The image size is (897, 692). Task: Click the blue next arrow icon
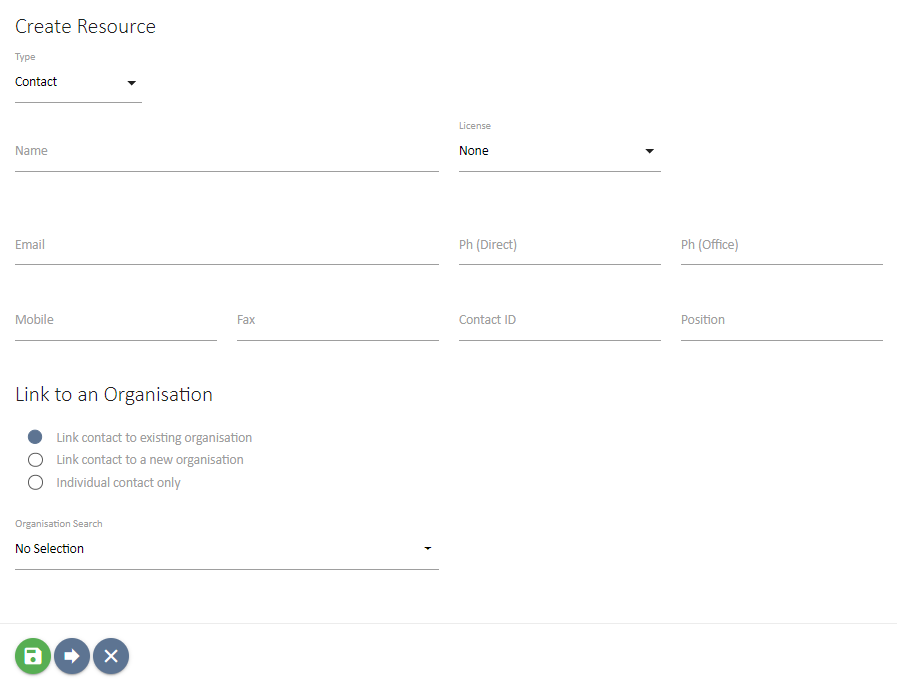tap(71, 656)
